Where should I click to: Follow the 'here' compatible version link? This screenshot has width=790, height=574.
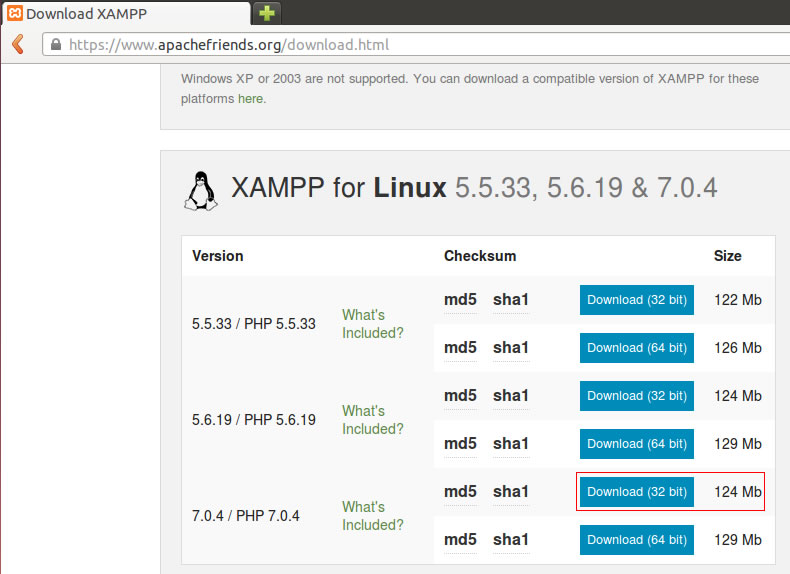coord(250,99)
